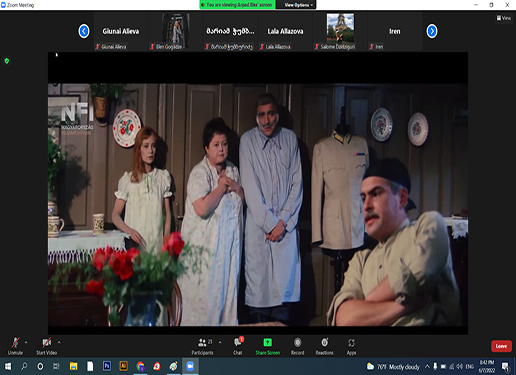Select the Iren participant tile
The image size is (516, 375).
click(395, 32)
